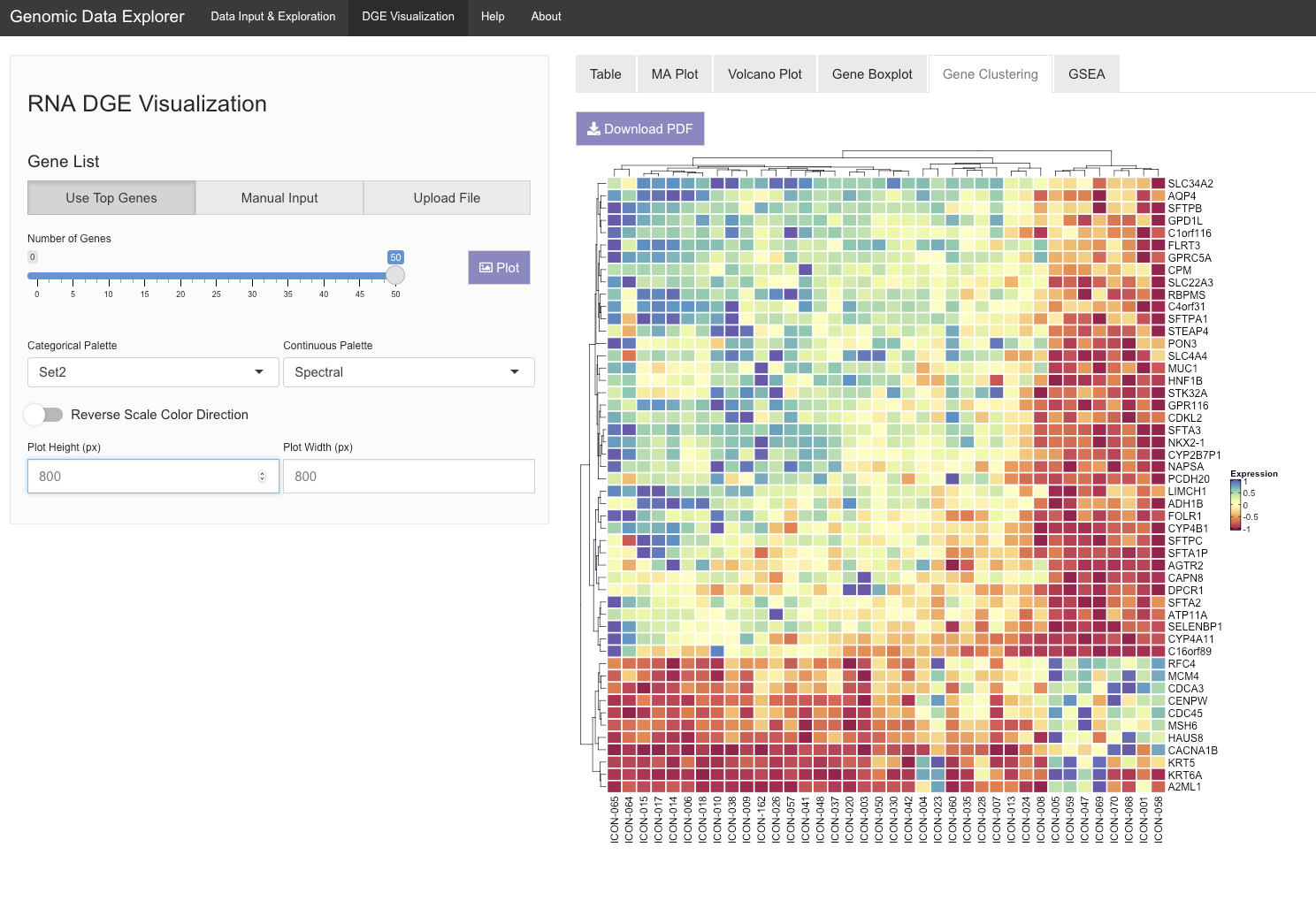
Task: Open the GSEA tab
Action: point(1086,74)
